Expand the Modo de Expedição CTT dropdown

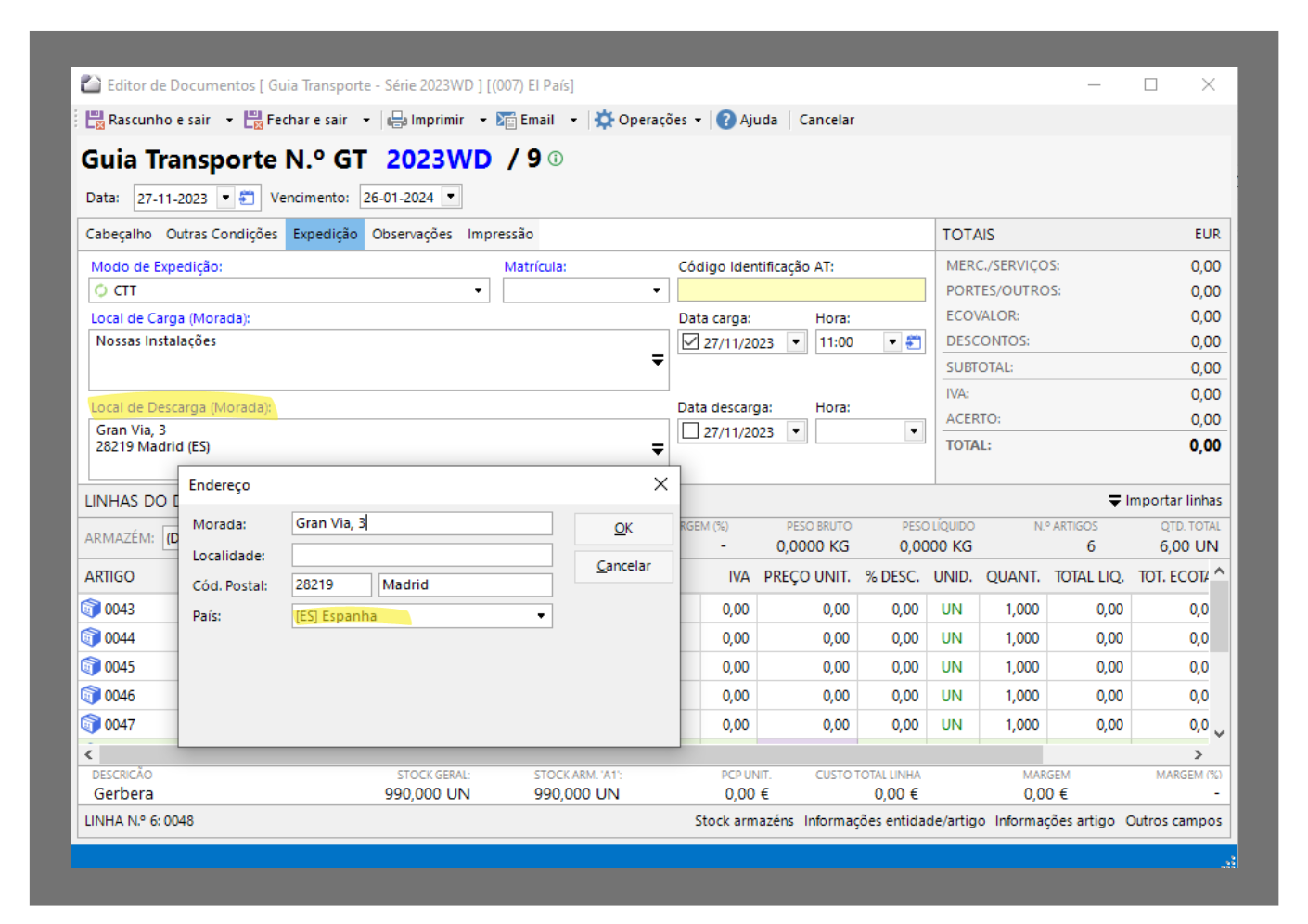click(479, 290)
